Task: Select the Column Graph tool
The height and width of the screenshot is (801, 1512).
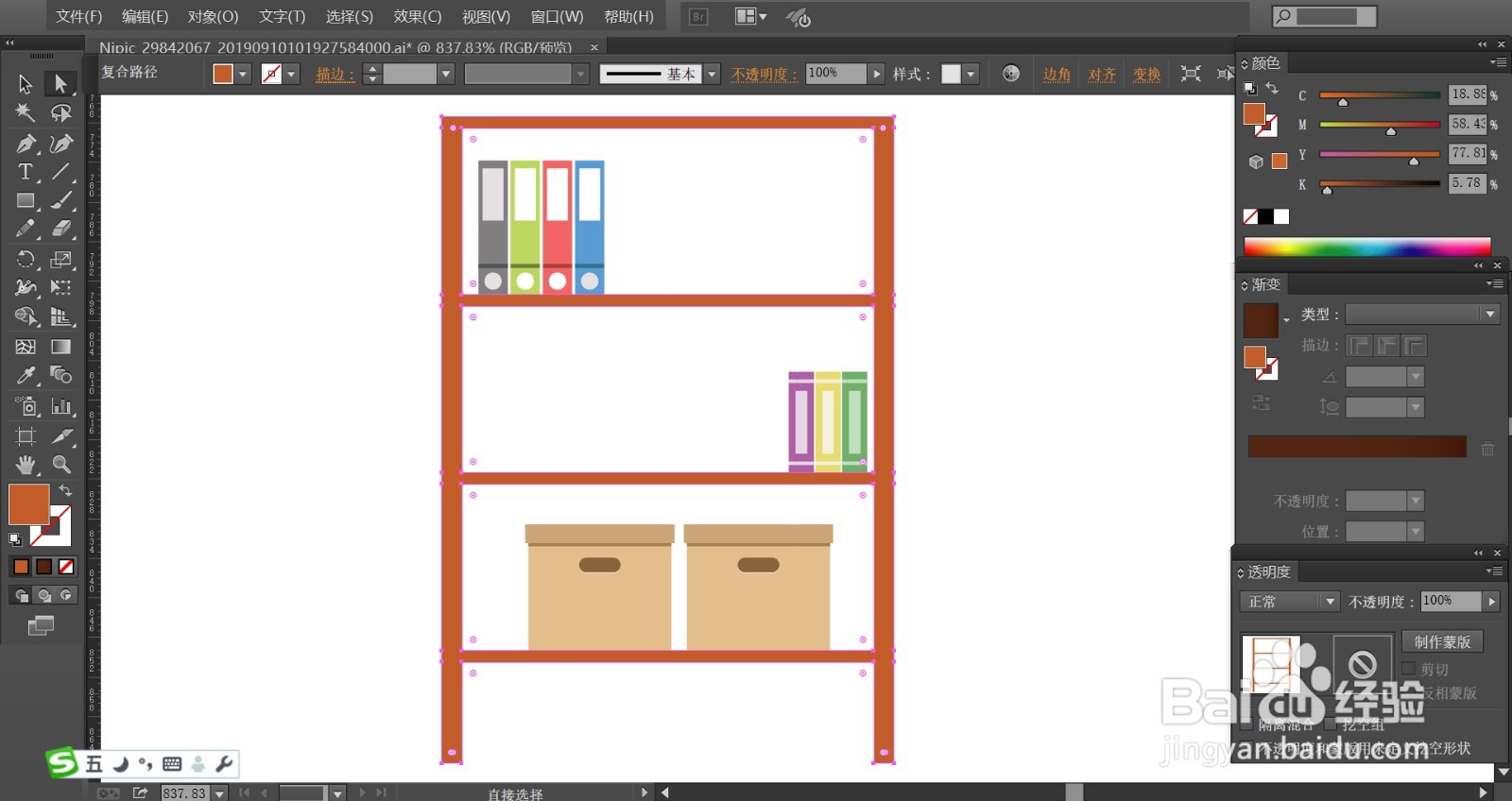Action: pos(61,406)
